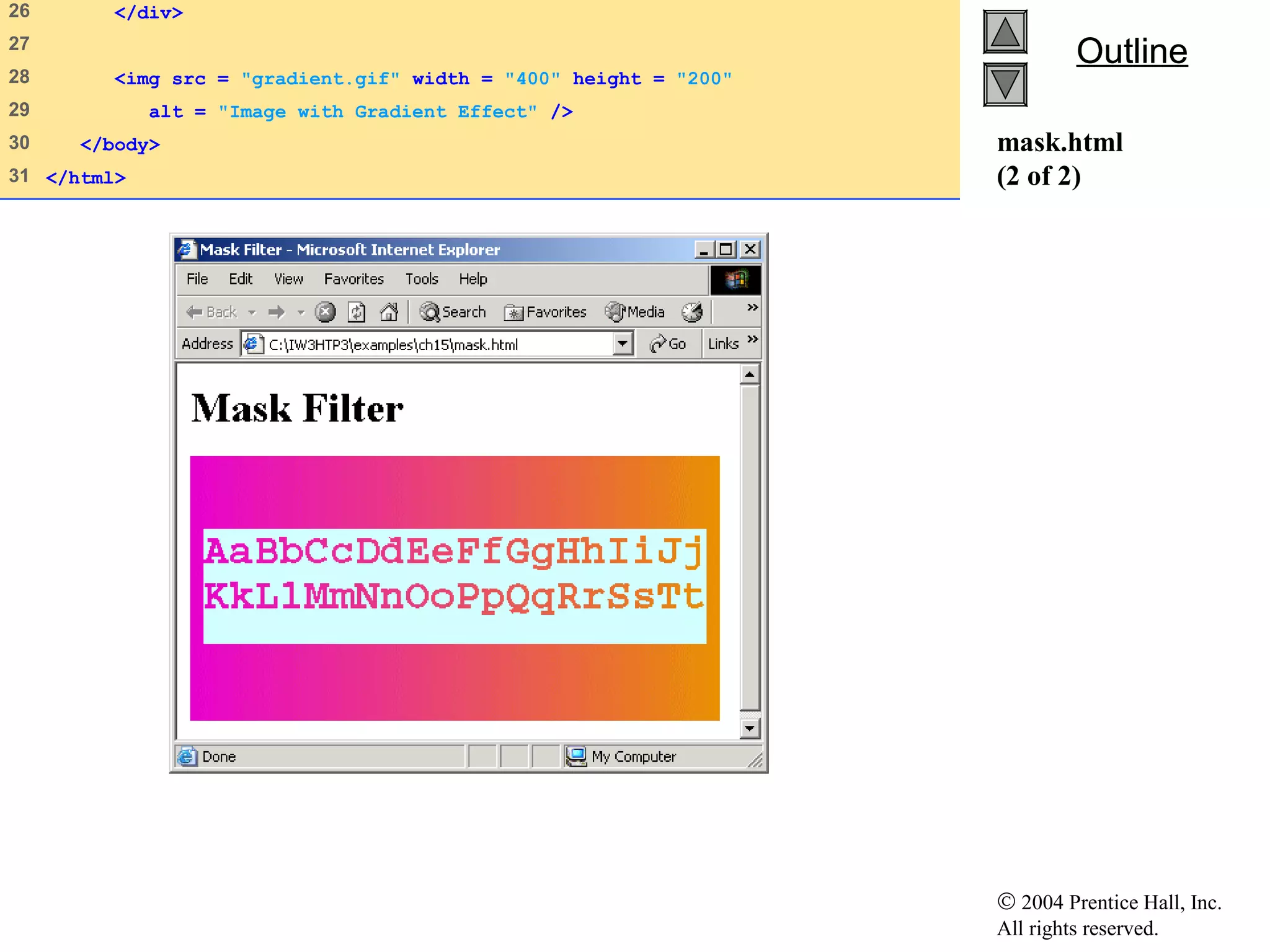Screen dimensions: 1270x952
Task: Click the status bar IE page icon
Action: [x=187, y=757]
